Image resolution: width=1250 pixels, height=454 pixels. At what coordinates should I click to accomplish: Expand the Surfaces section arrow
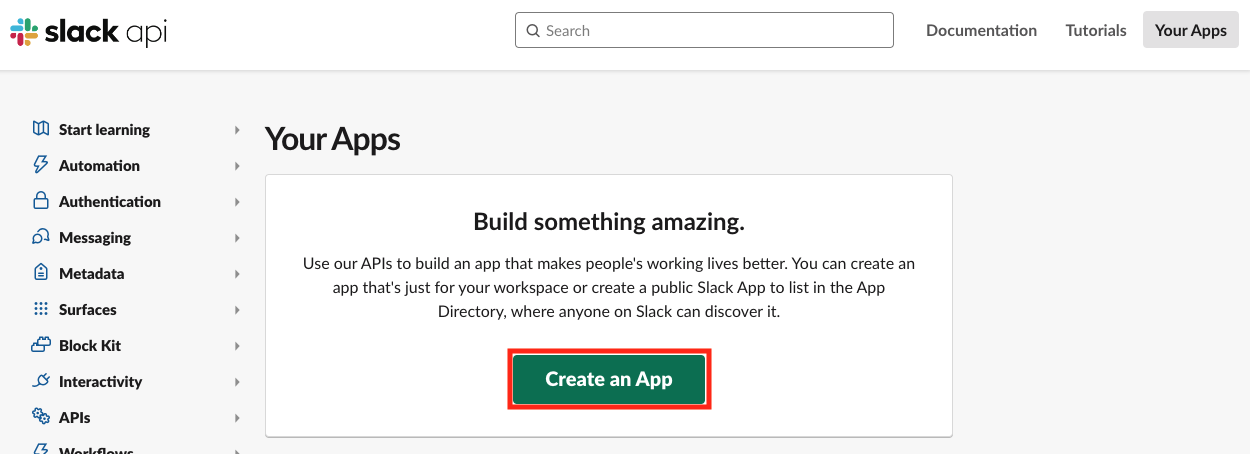pos(237,310)
